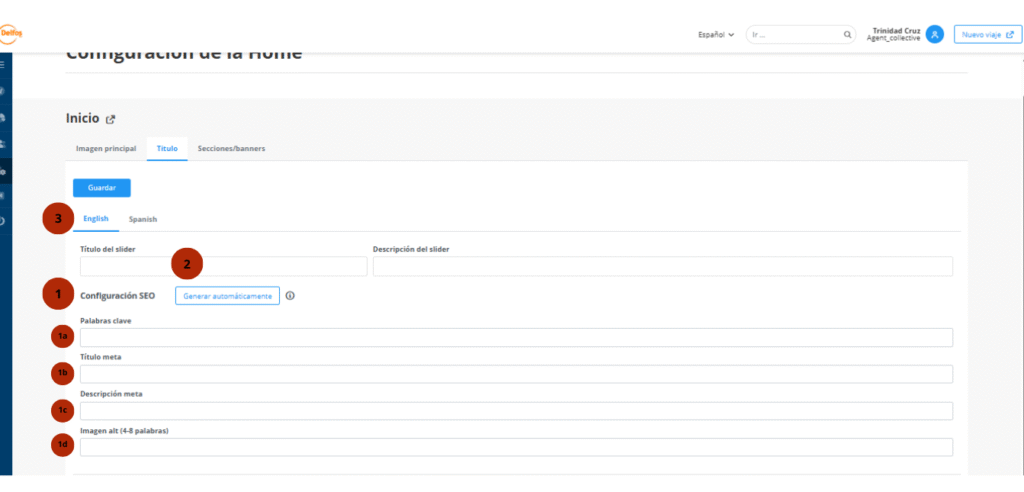Click the Delfos logo
Viewport: 1024px width, 492px height.
[10, 33]
